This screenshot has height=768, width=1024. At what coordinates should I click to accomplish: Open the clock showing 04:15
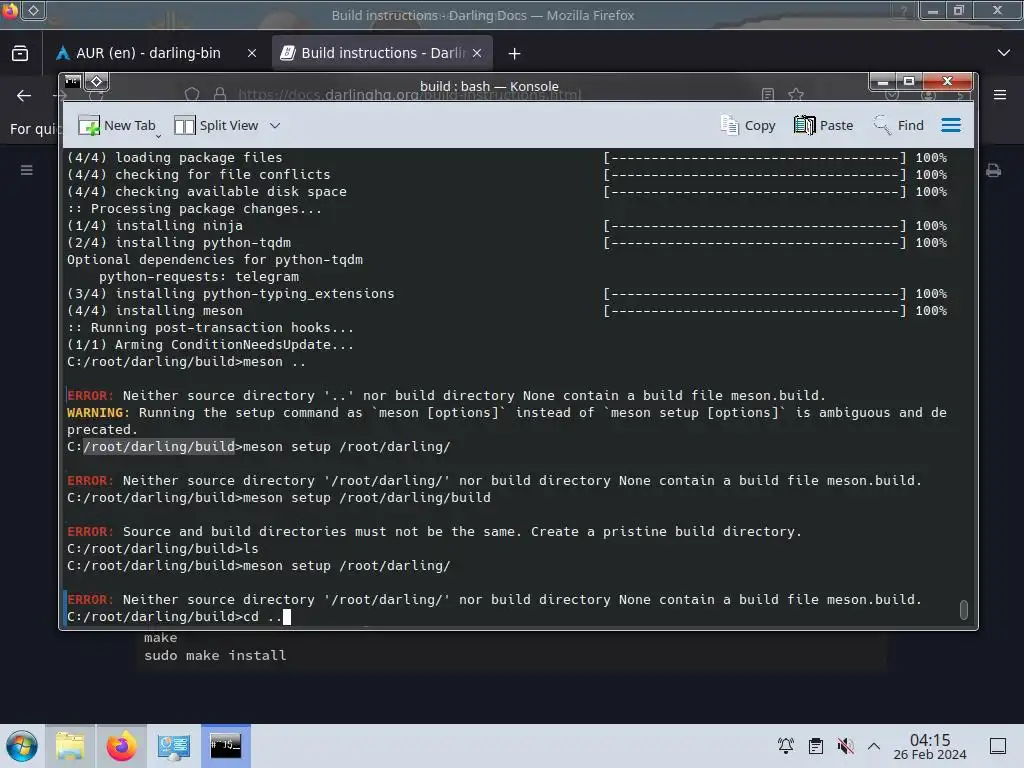coord(930,746)
